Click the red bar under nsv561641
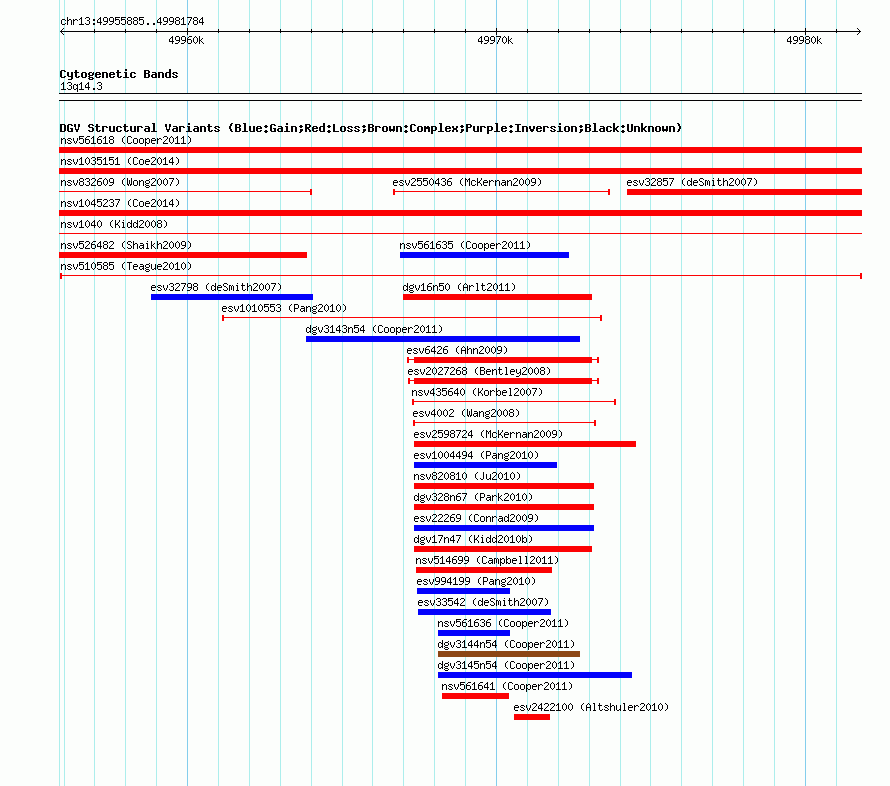Viewport: 890px width, 786px height. [x=475, y=696]
